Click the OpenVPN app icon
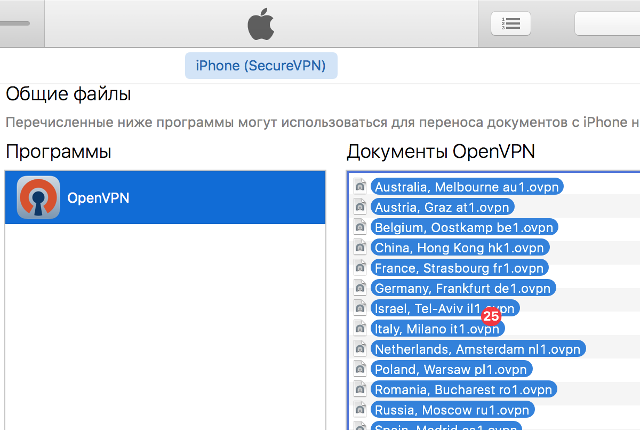The height and width of the screenshot is (430, 640). 38,197
